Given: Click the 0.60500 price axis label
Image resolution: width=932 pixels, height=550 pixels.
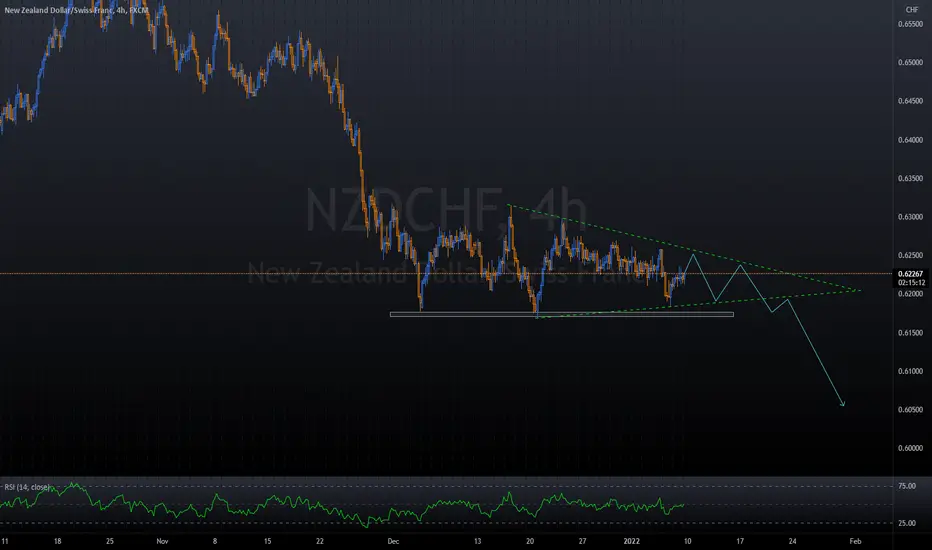Looking at the screenshot, I should [910, 410].
